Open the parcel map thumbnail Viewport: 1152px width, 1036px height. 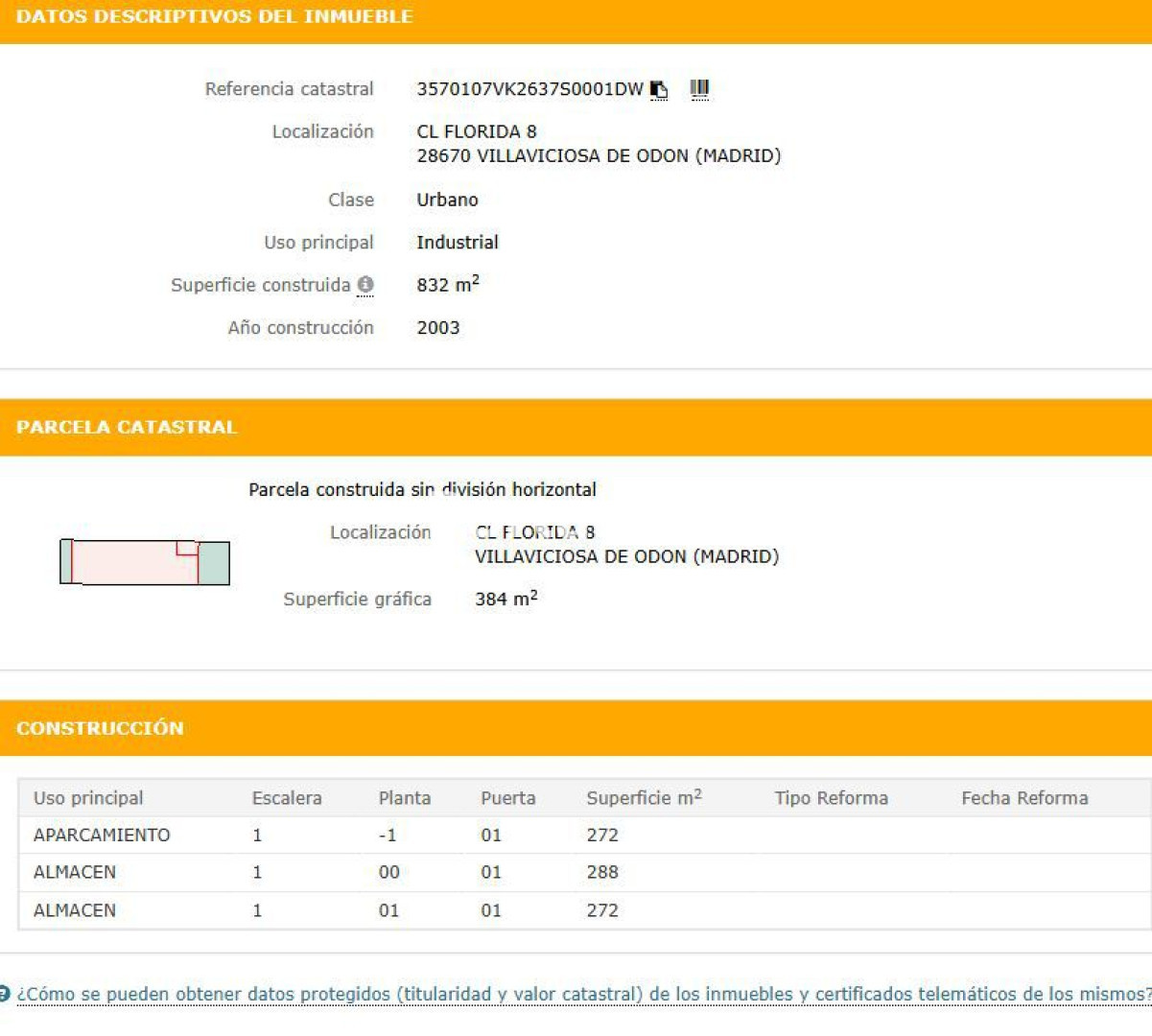click(x=145, y=562)
